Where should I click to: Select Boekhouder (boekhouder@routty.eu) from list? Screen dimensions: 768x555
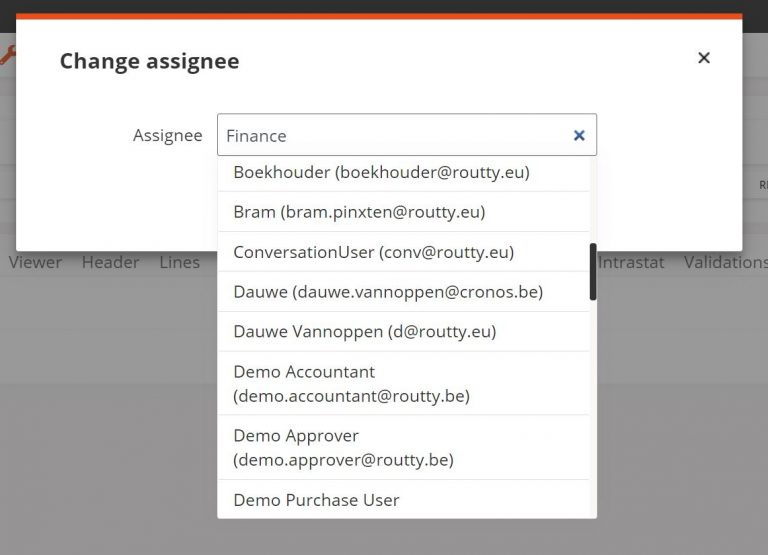(381, 173)
